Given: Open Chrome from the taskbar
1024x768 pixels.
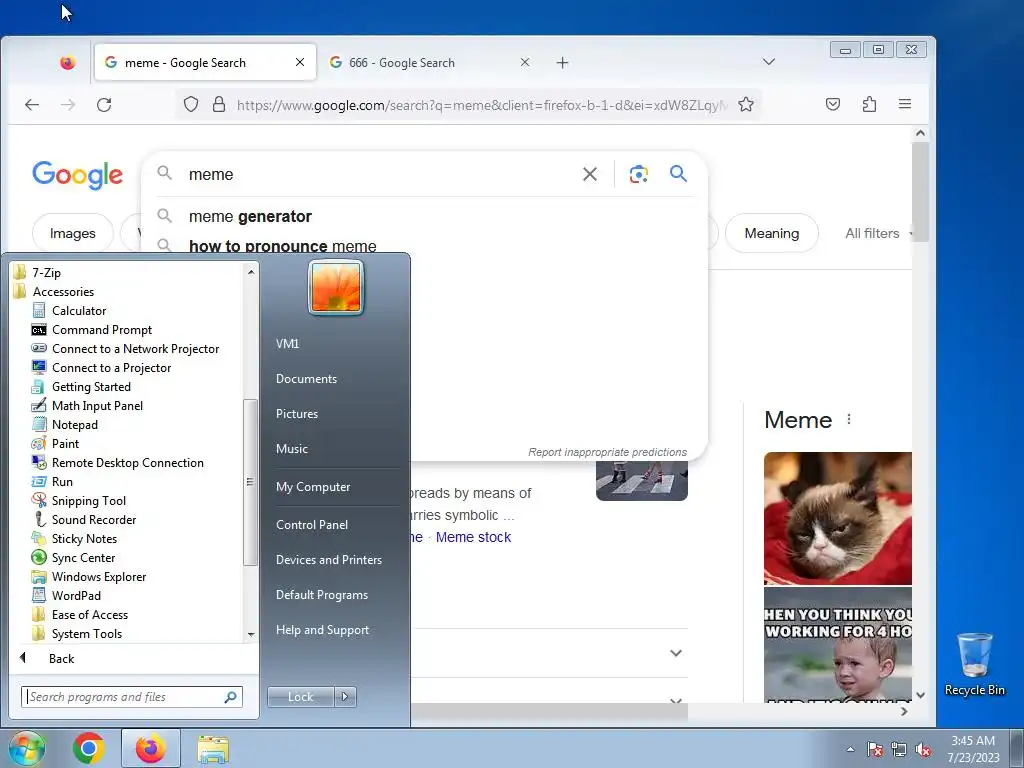Looking at the screenshot, I should [89, 748].
